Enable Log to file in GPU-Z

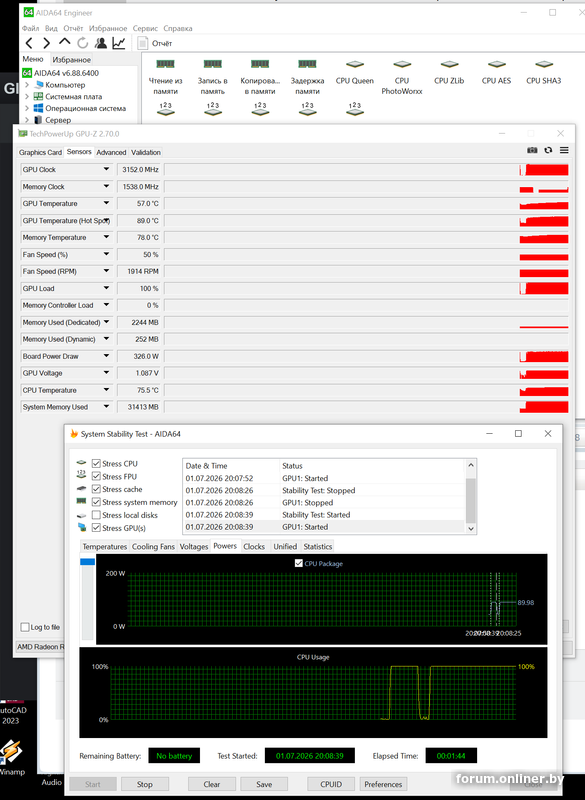[x=24, y=627]
